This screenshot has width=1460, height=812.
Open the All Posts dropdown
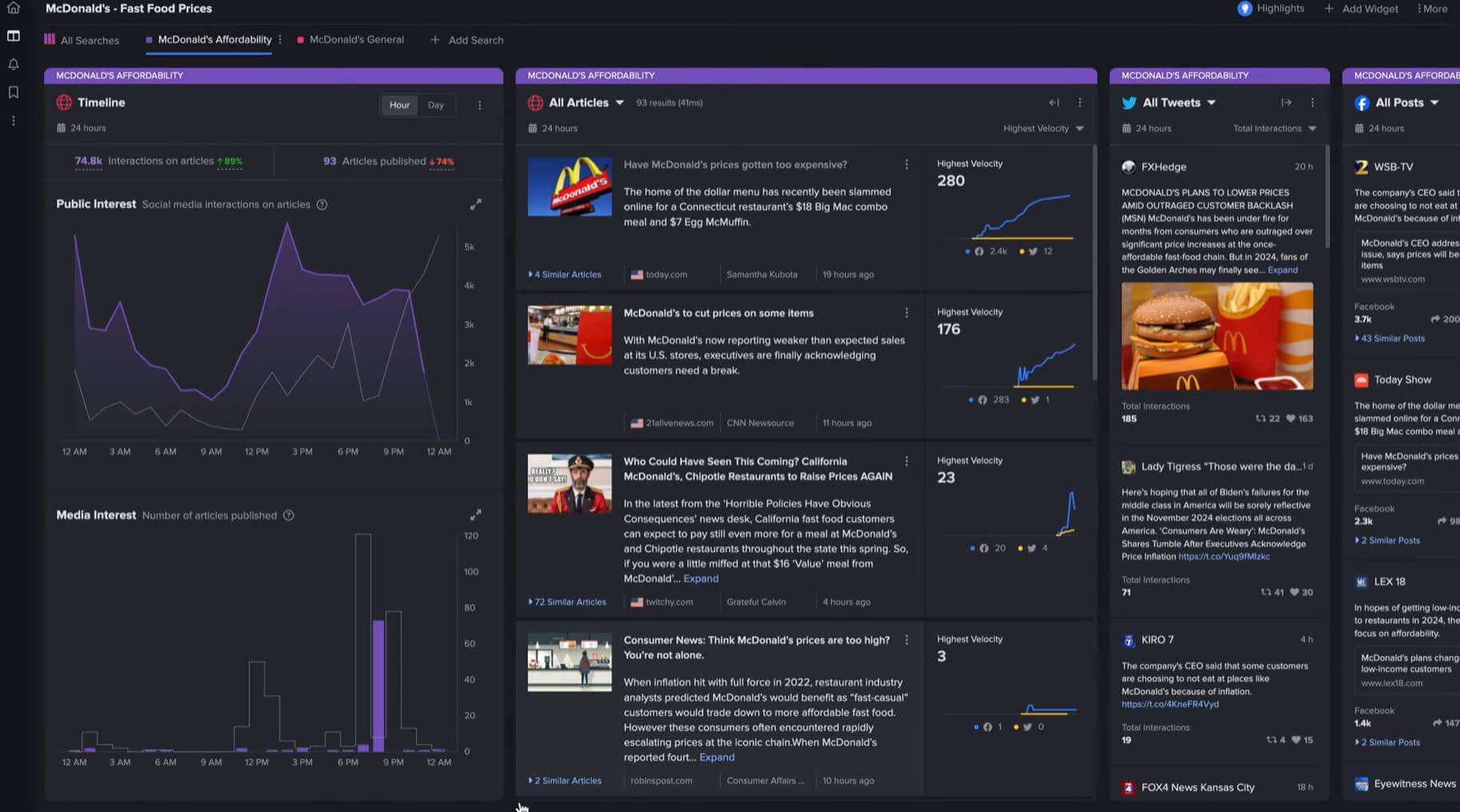click(x=1406, y=103)
